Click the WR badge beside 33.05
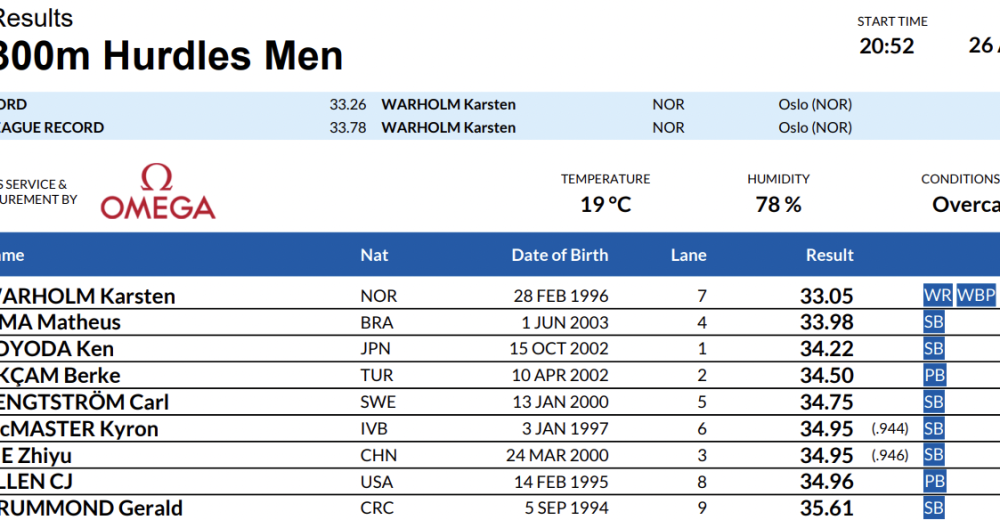The image size is (1000, 520). pyautogui.click(x=938, y=295)
